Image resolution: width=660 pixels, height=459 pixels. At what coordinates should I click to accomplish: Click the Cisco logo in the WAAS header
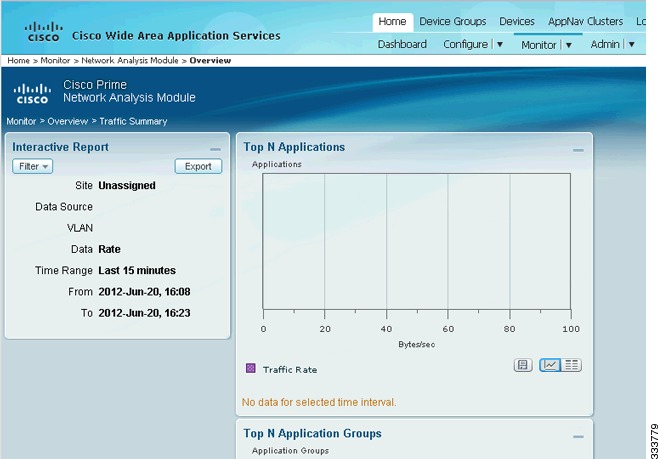pyautogui.click(x=43, y=32)
